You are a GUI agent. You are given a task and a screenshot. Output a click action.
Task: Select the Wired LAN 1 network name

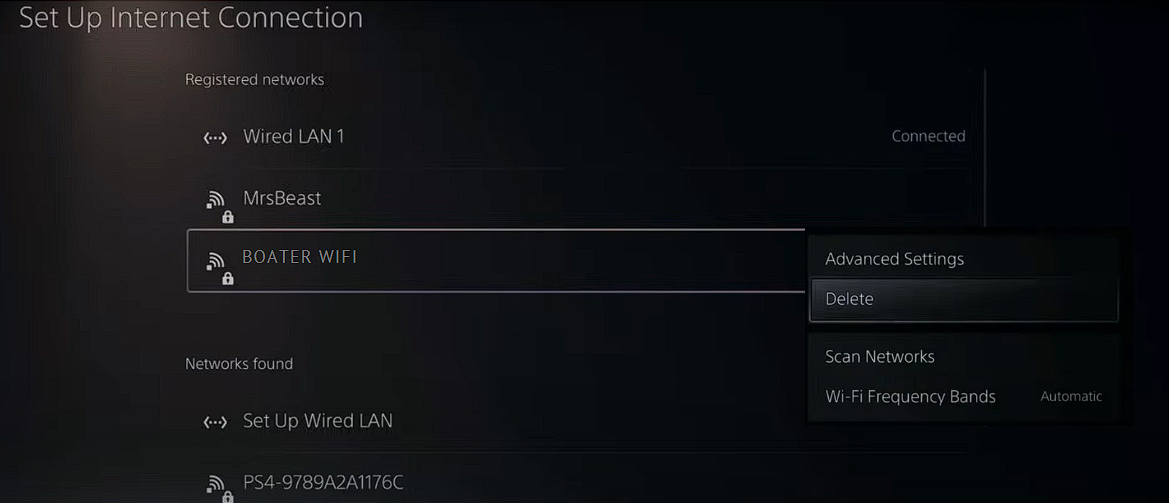293,136
